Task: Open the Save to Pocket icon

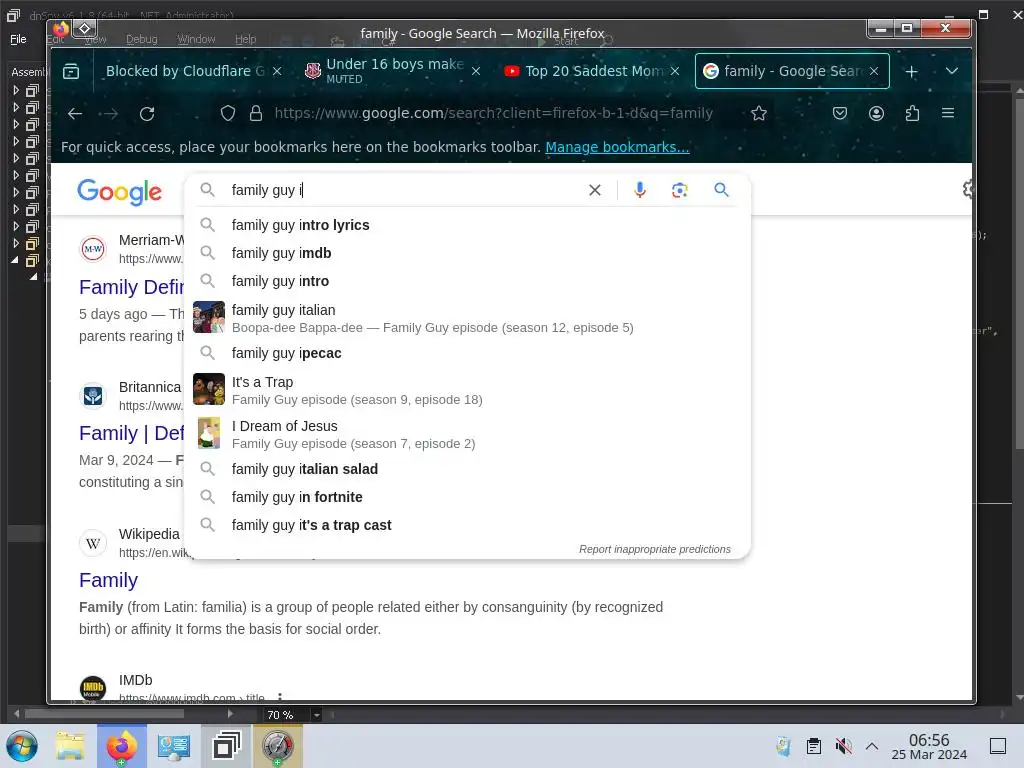Action: coord(840,114)
